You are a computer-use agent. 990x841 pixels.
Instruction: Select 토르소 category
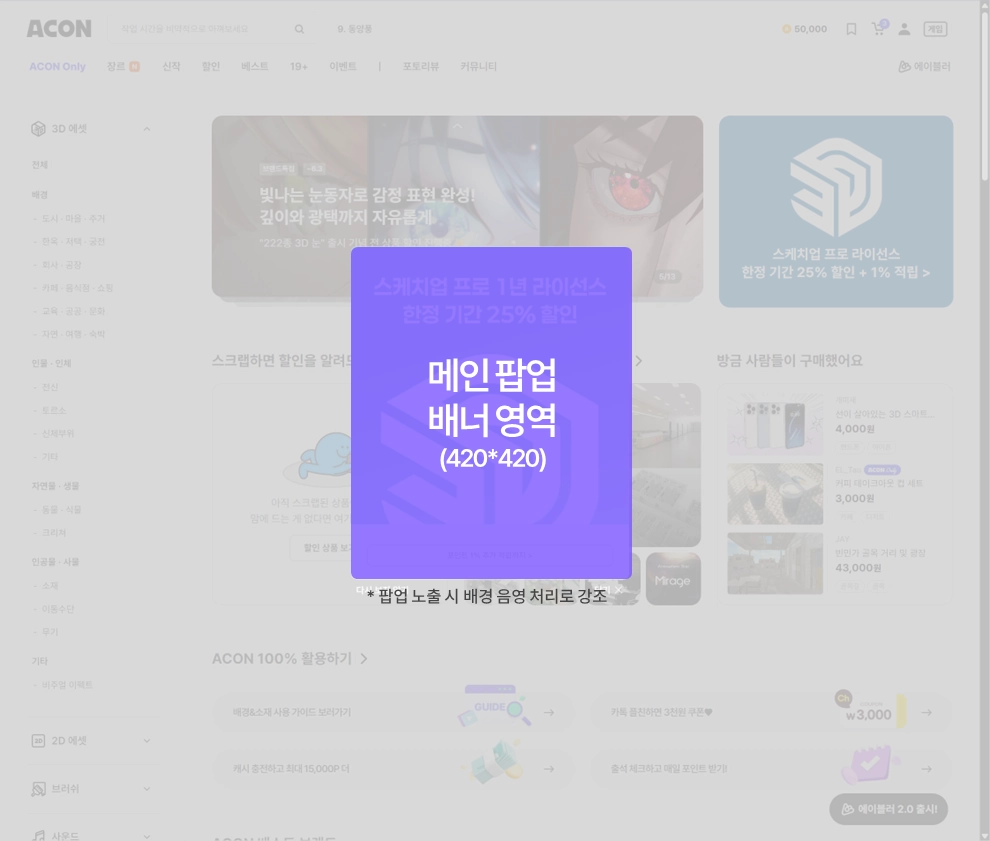click(54, 410)
